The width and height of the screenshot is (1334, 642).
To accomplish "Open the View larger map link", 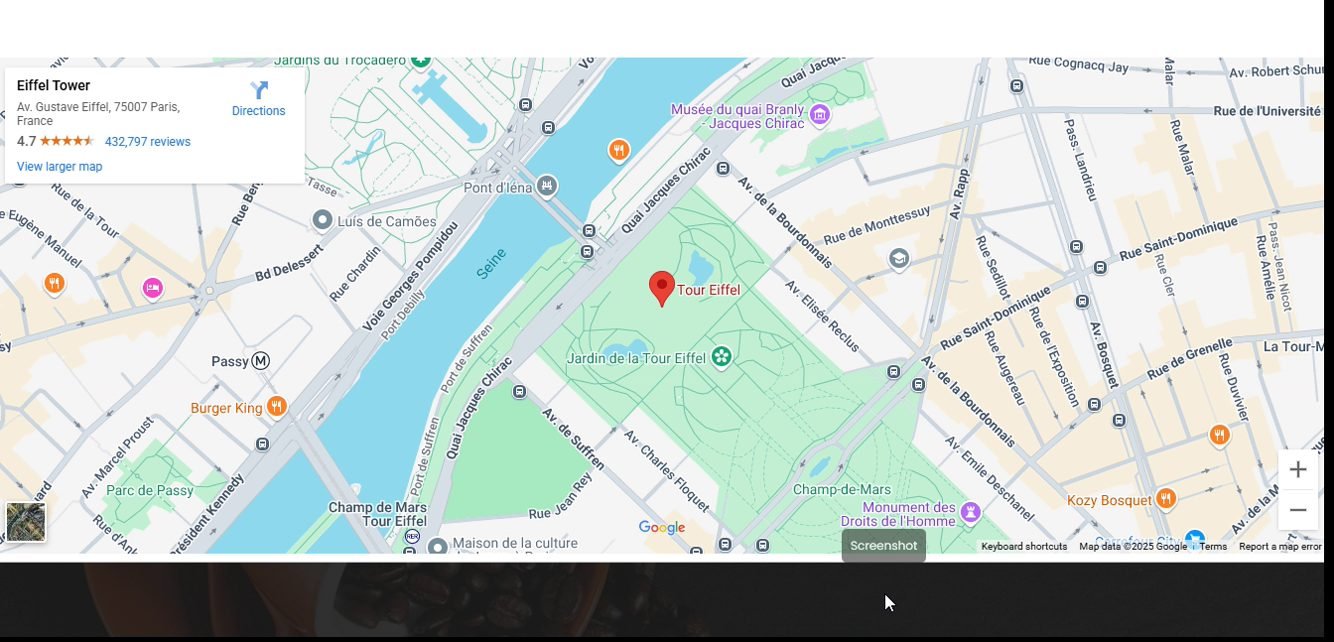I will [x=59, y=166].
